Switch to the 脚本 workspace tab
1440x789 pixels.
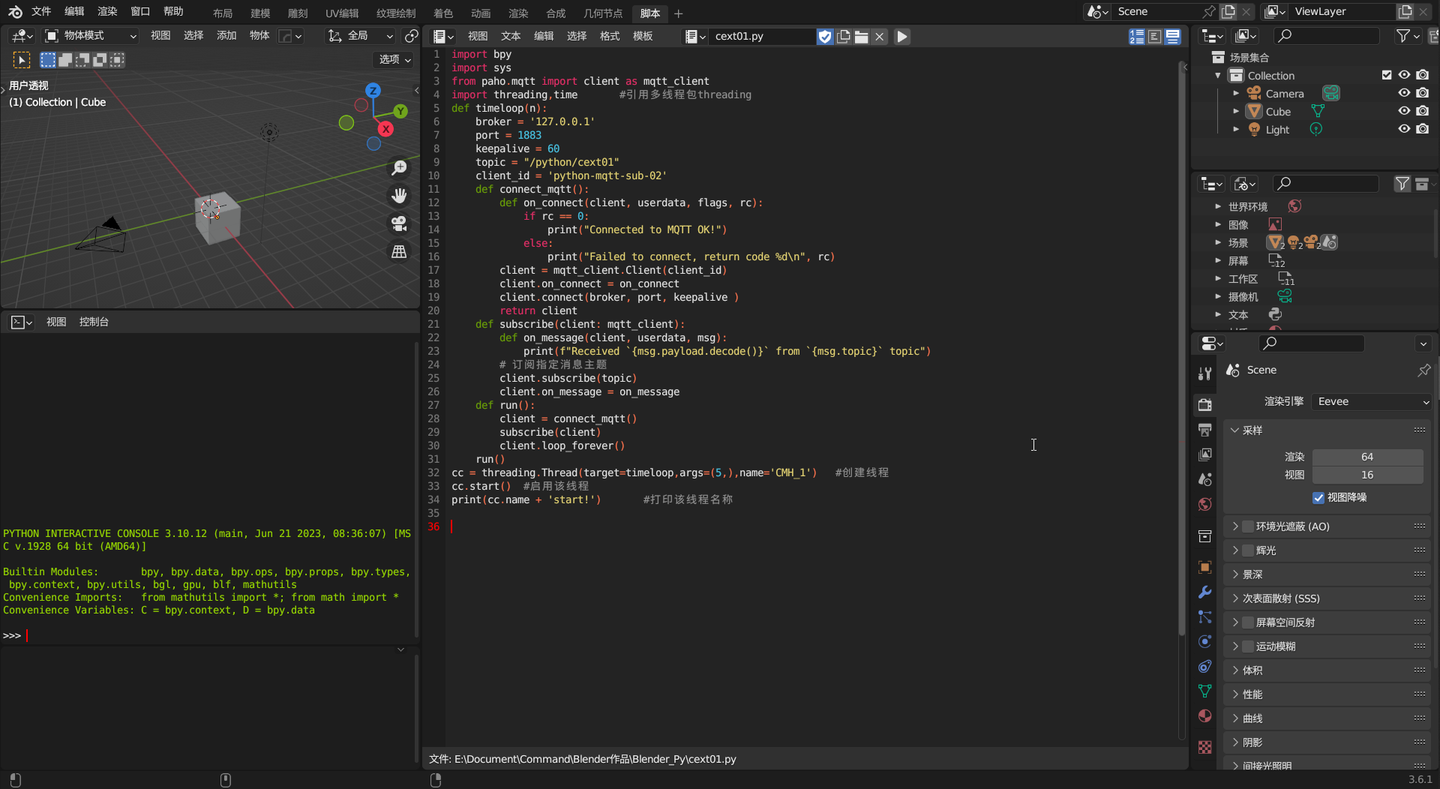pos(649,13)
